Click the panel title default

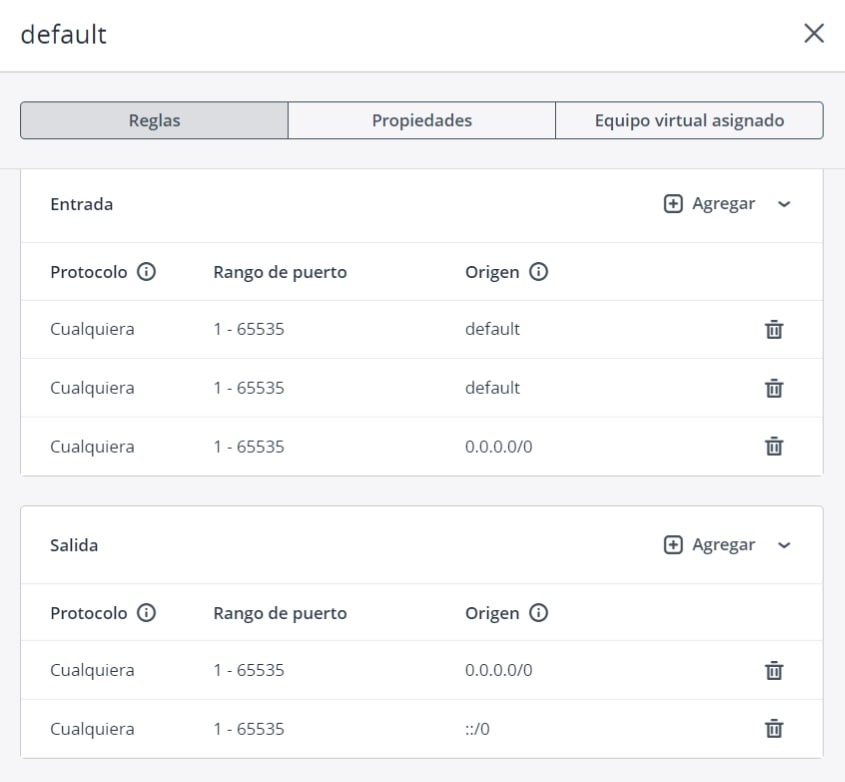point(64,34)
